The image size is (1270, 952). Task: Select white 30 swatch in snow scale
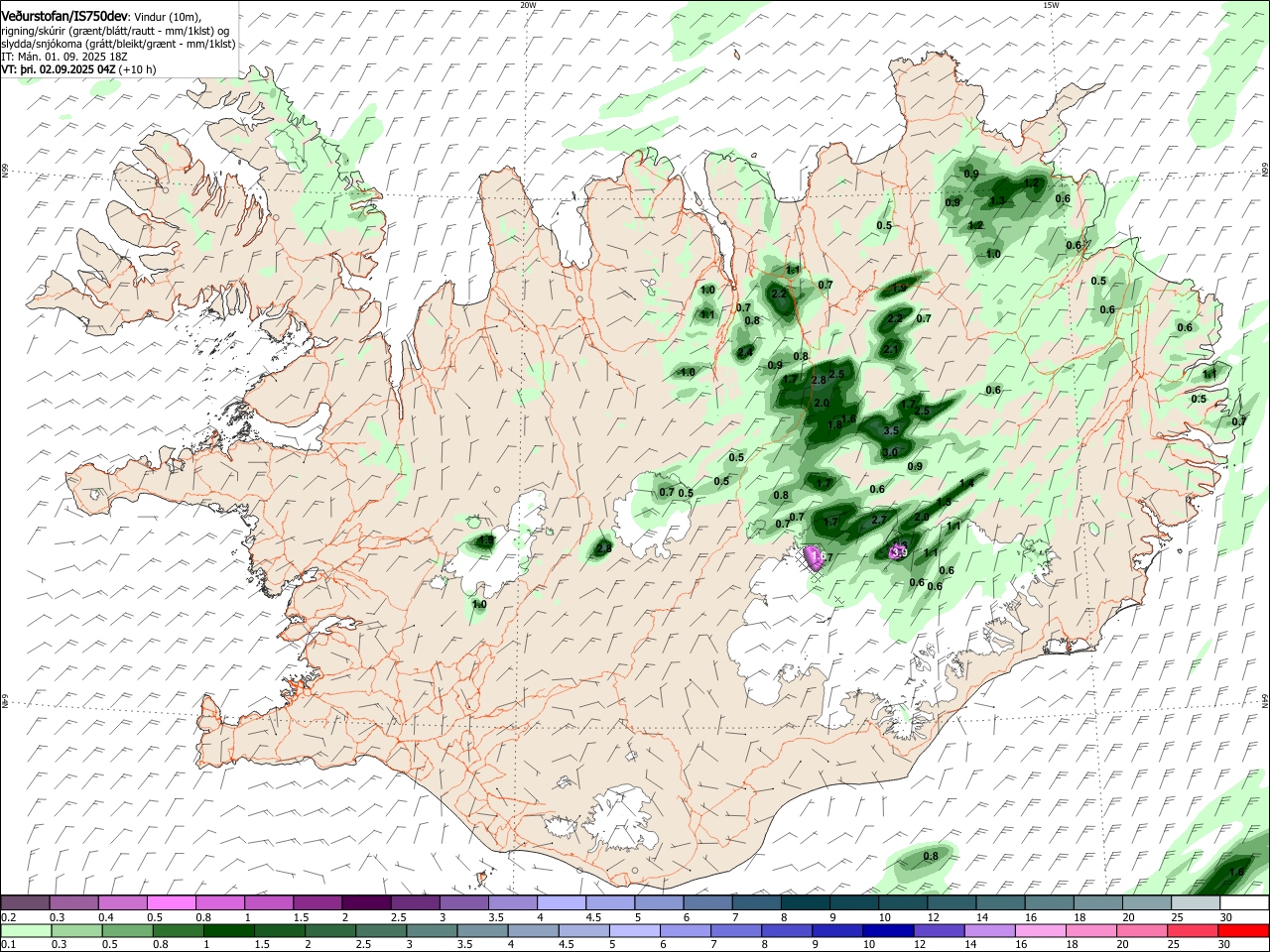[x=1244, y=902]
